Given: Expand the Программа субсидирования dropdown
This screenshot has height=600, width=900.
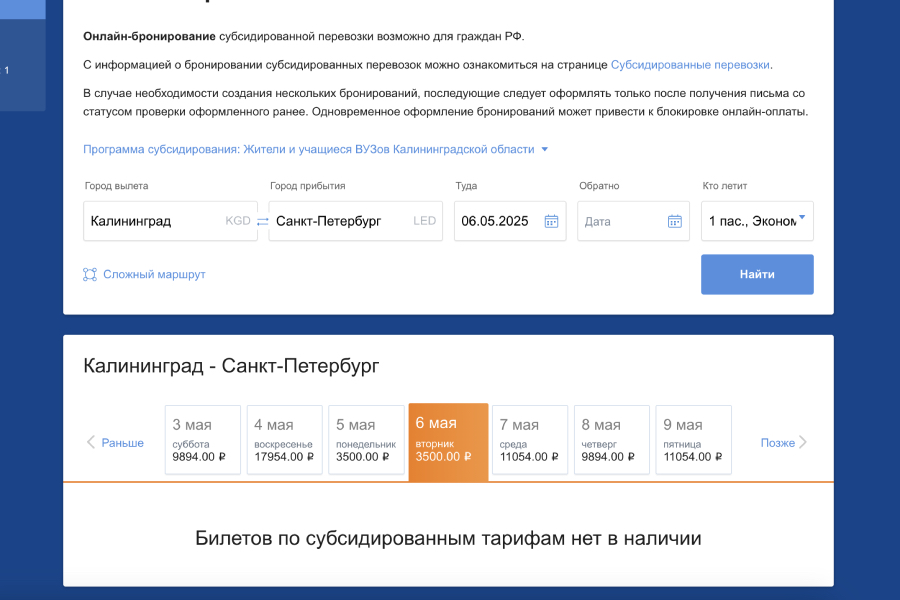Looking at the screenshot, I should 544,150.
